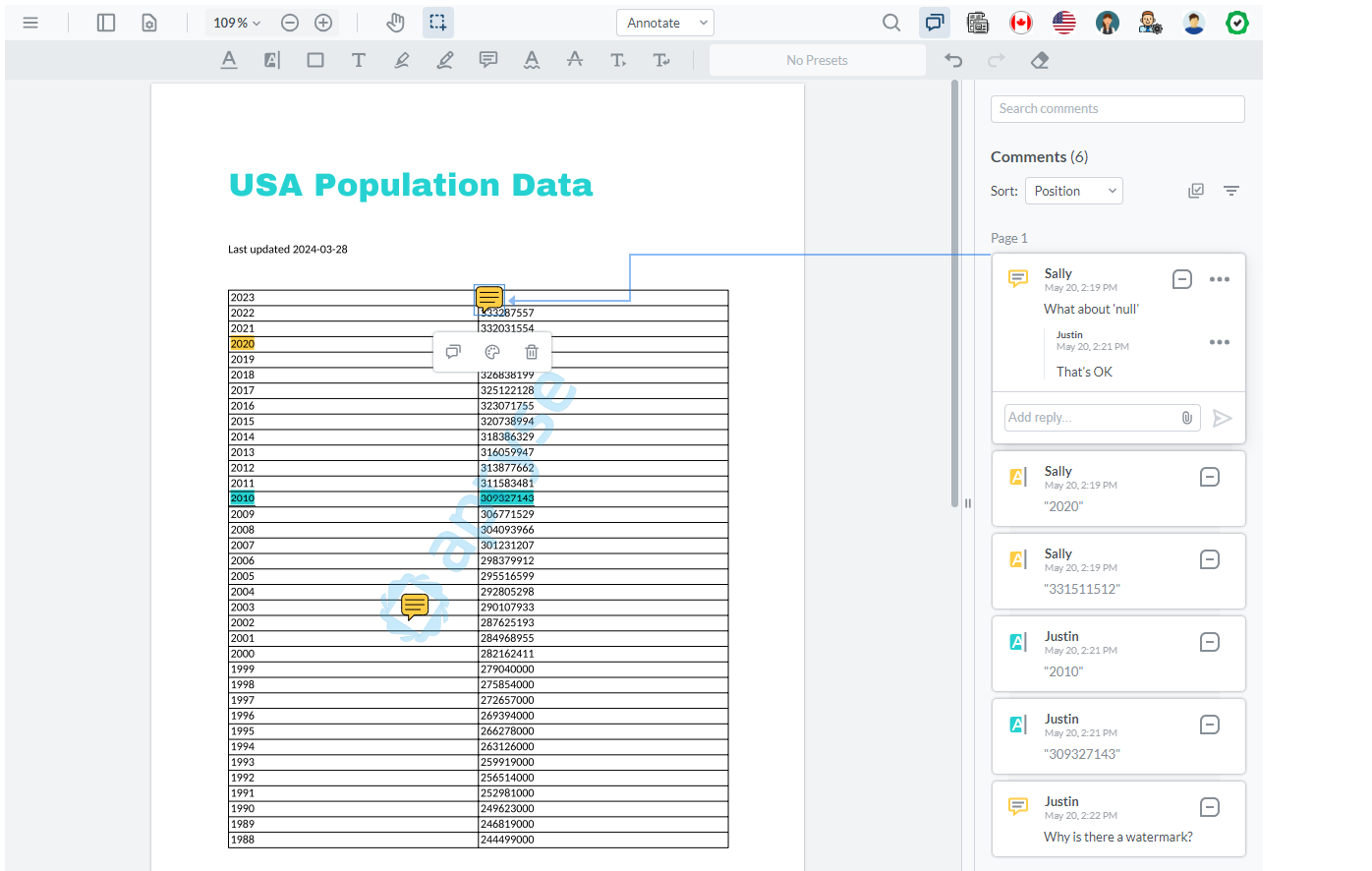
Task: Click the undo arrow
Action: [953, 60]
